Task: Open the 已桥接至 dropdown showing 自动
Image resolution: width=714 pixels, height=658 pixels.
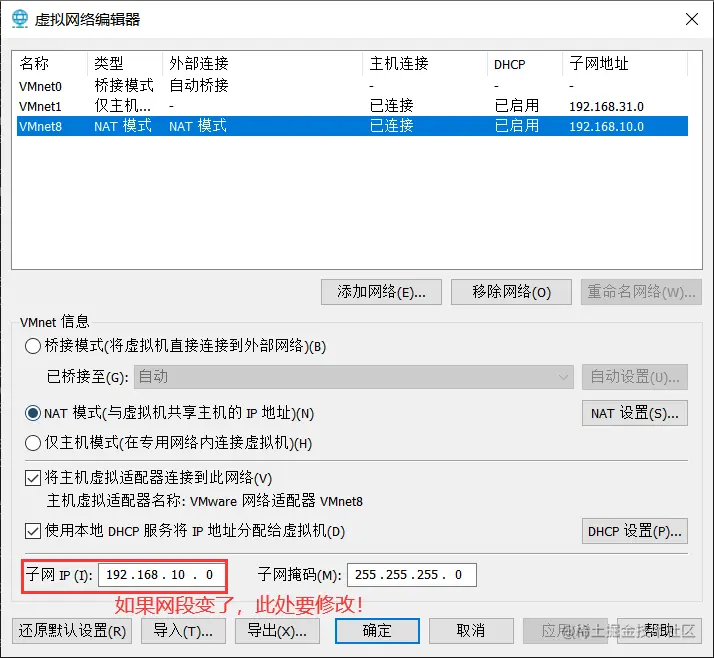Action: click(353, 377)
